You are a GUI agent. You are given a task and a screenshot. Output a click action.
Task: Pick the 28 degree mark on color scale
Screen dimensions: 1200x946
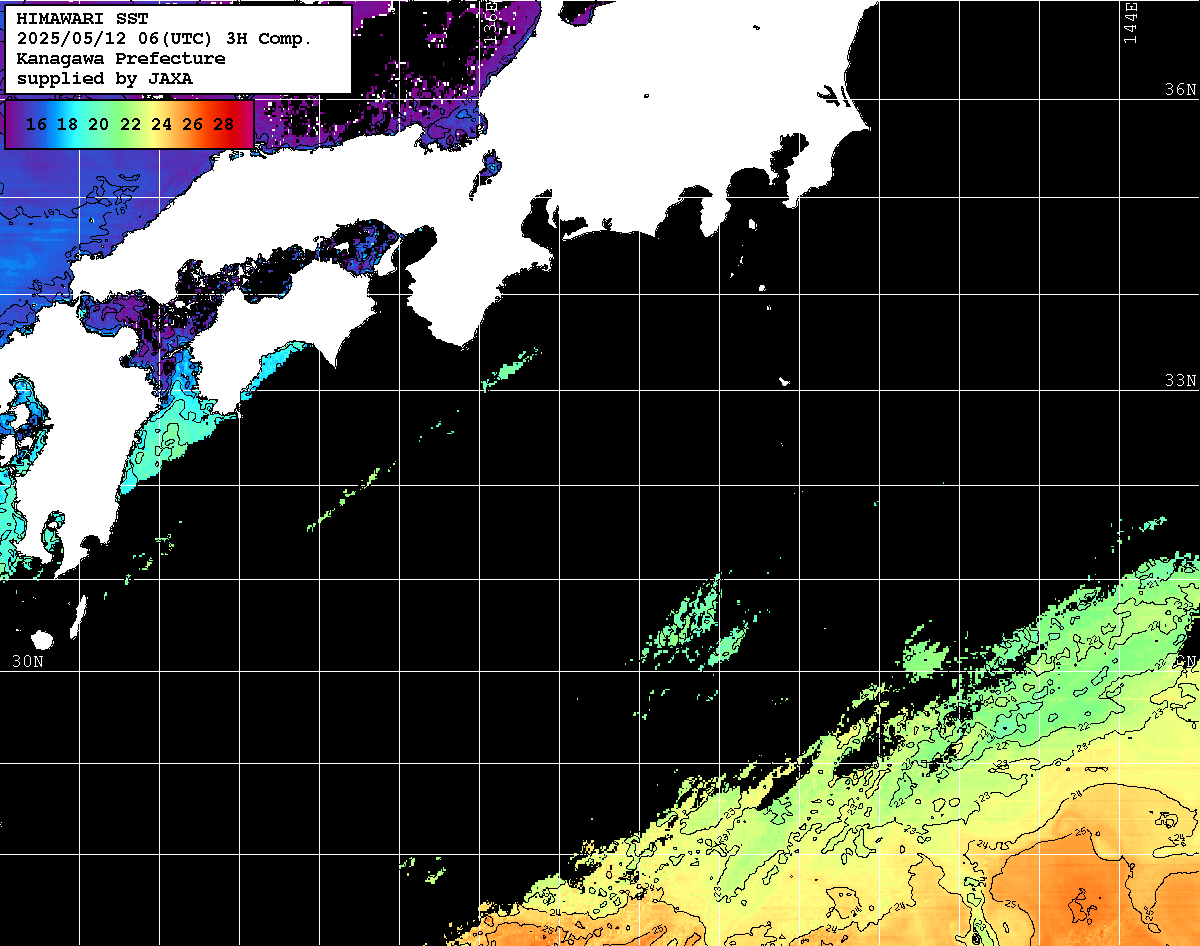click(223, 124)
